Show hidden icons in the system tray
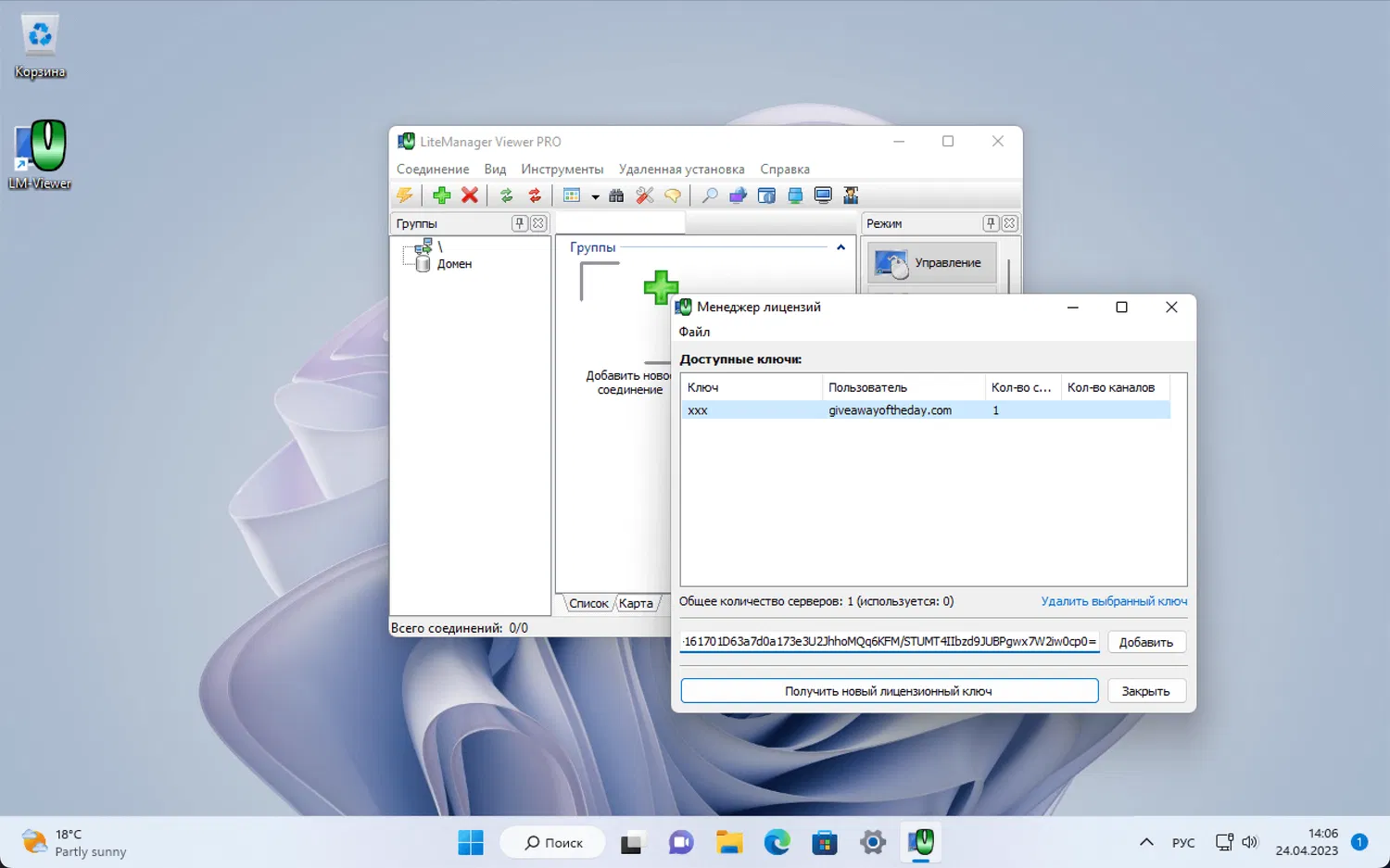Image resolution: width=1390 pixels, height=868 pixels. click(1146, 842)
